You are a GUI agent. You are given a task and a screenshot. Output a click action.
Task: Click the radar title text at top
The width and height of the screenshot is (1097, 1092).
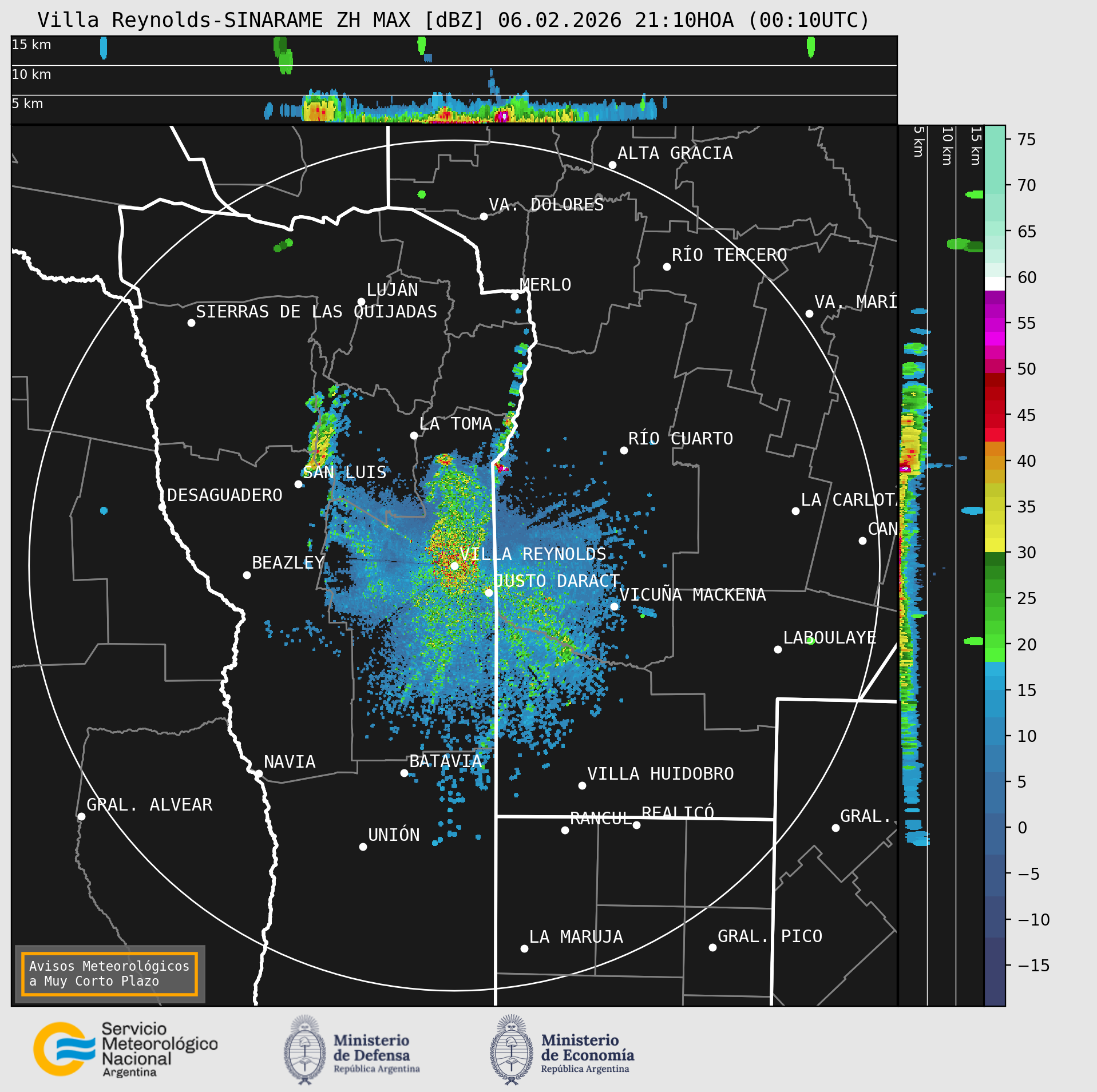[453, 20]
